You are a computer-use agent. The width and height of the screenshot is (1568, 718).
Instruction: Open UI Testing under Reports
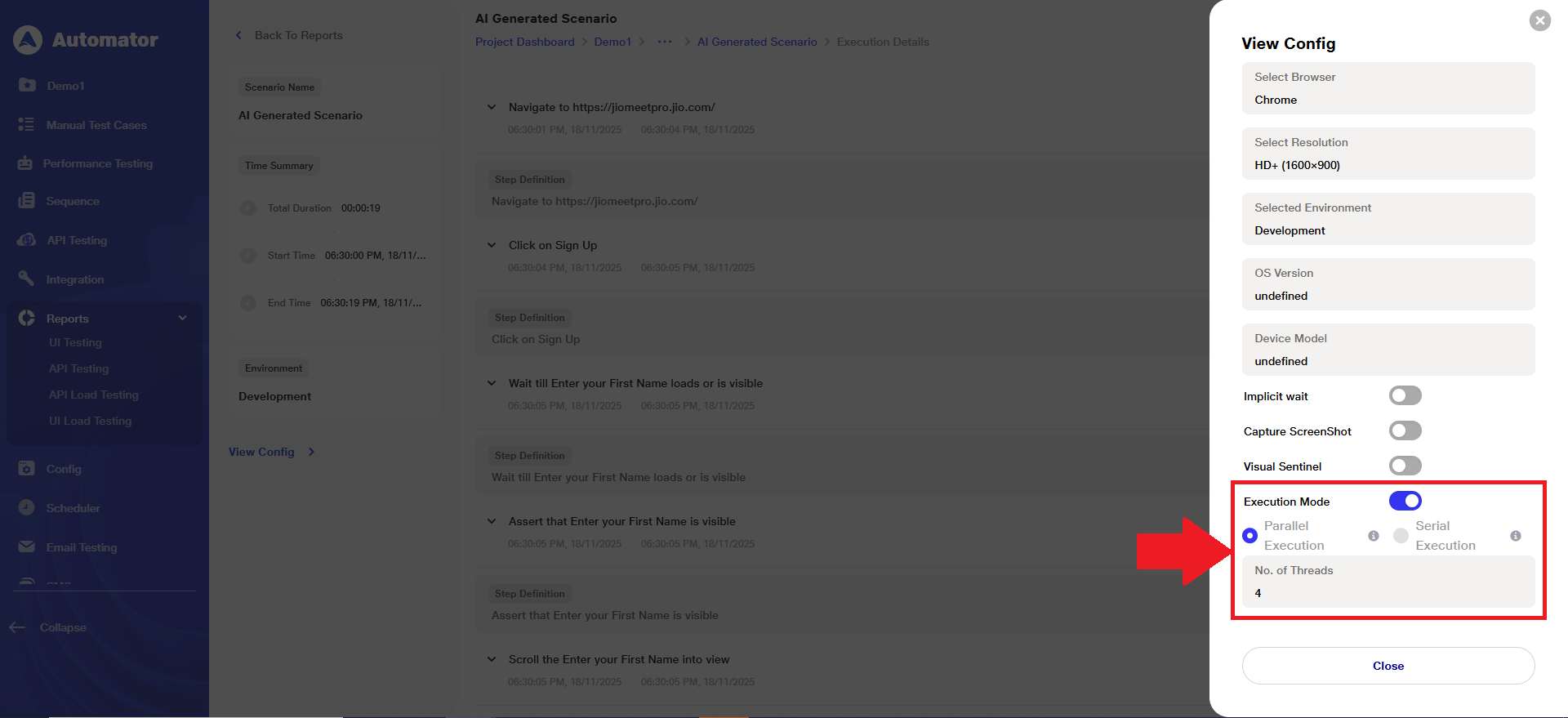pos(75,343)
